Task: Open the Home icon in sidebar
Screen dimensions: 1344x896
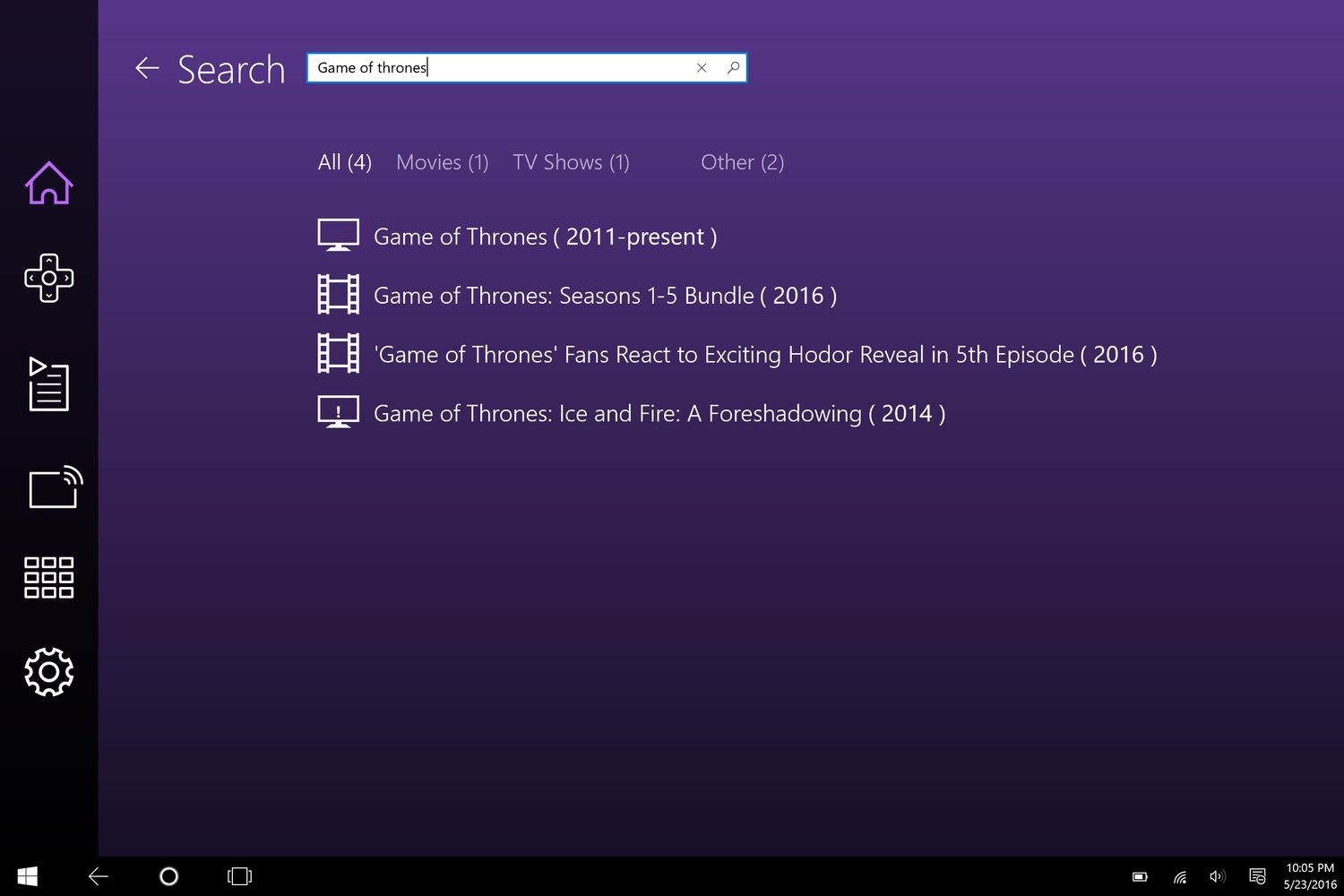Action: pyautogui.click(x=48, y=183)
